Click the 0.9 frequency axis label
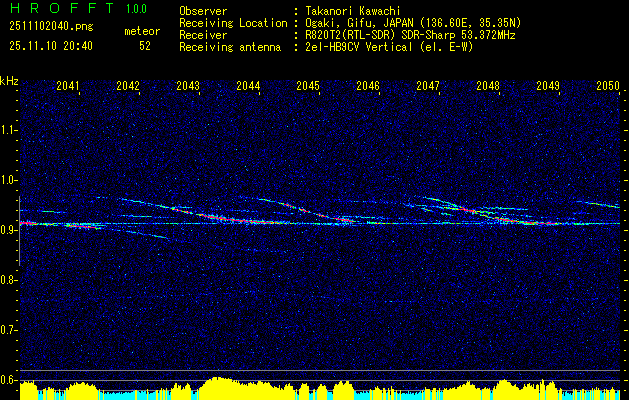This screenshot has height=400, width=629. [8, 230]
